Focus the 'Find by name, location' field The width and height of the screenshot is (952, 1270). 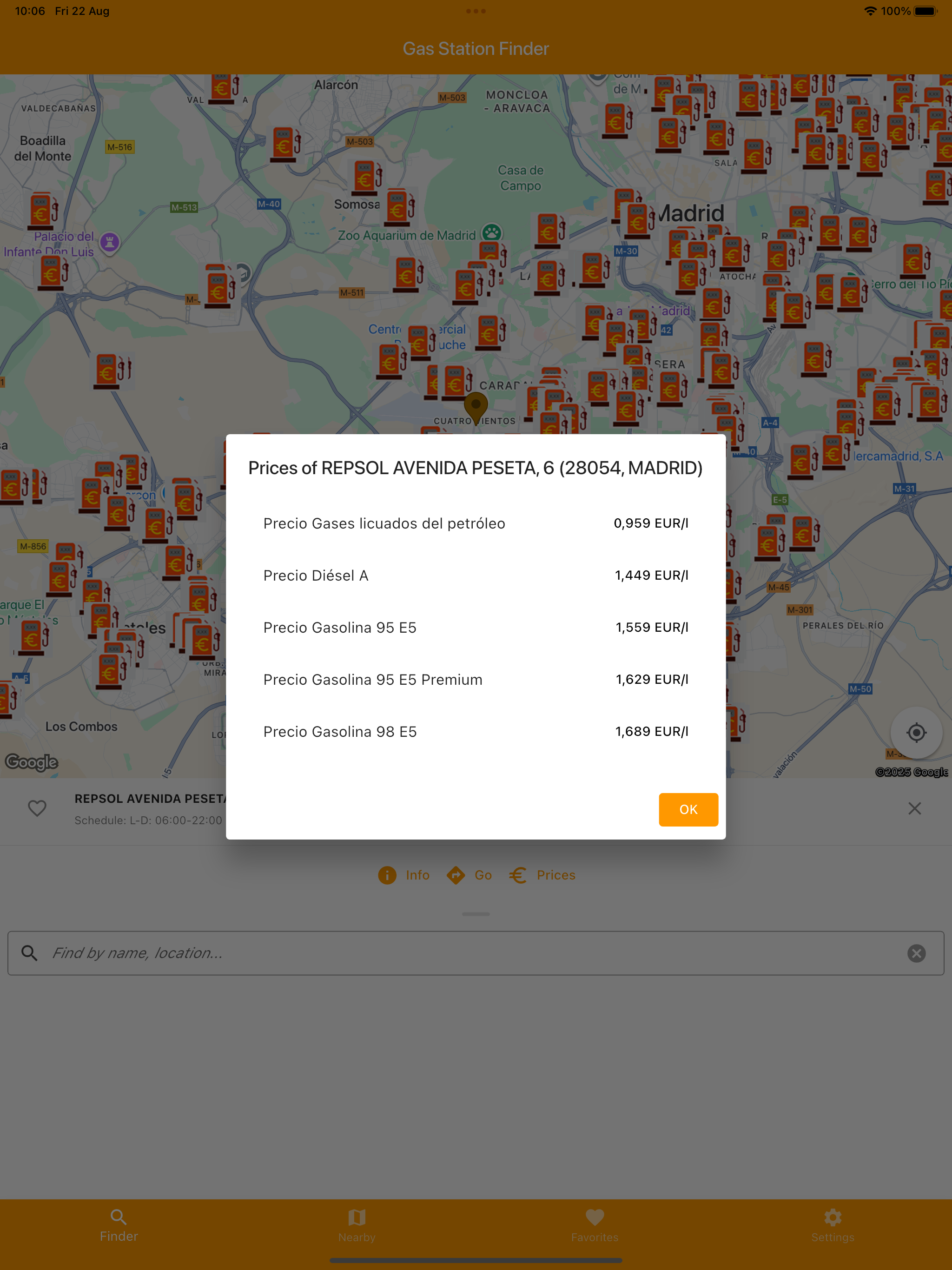(459, 953)
